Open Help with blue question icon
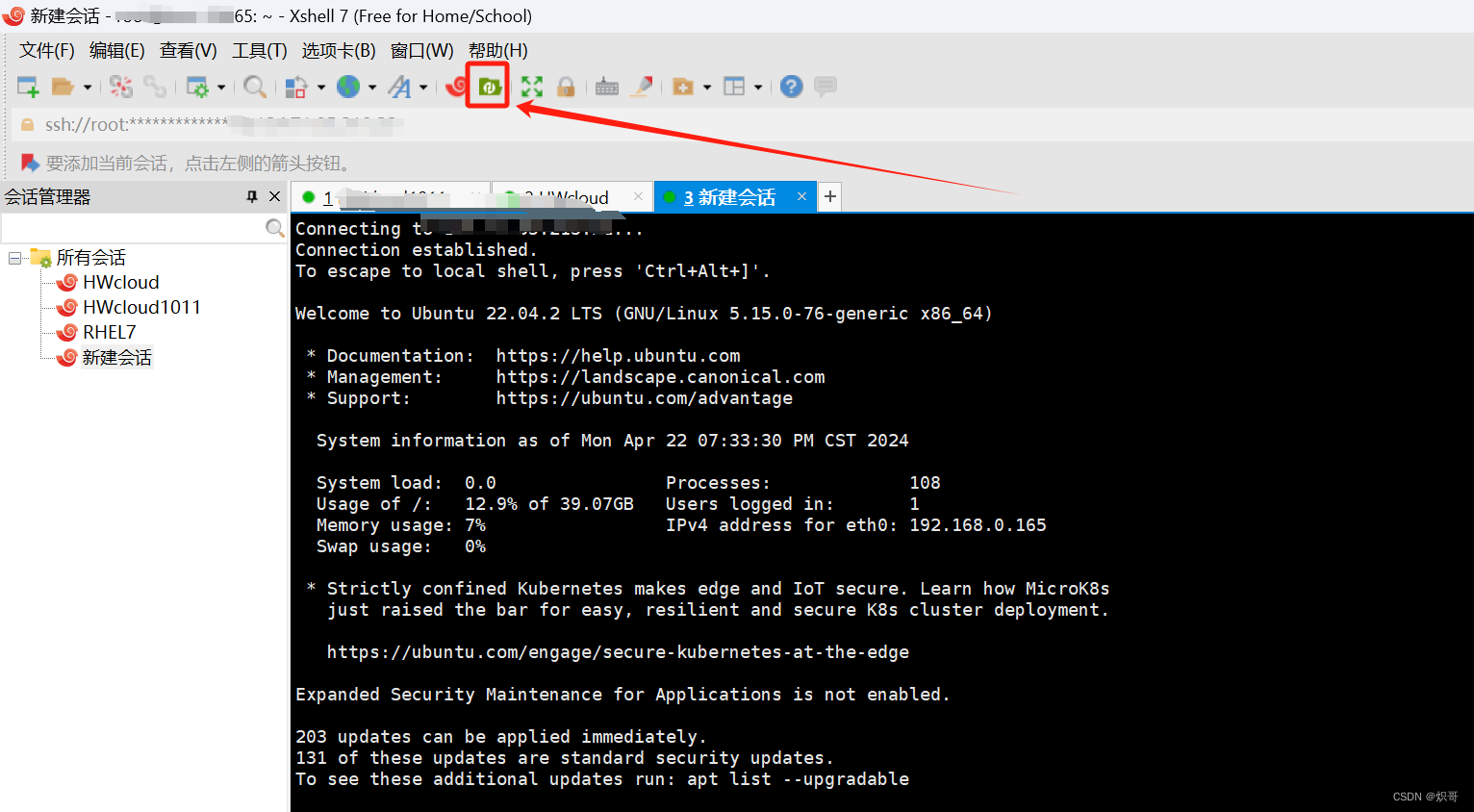The height and width of the screenshot is (812, 1474). [791, 87]
